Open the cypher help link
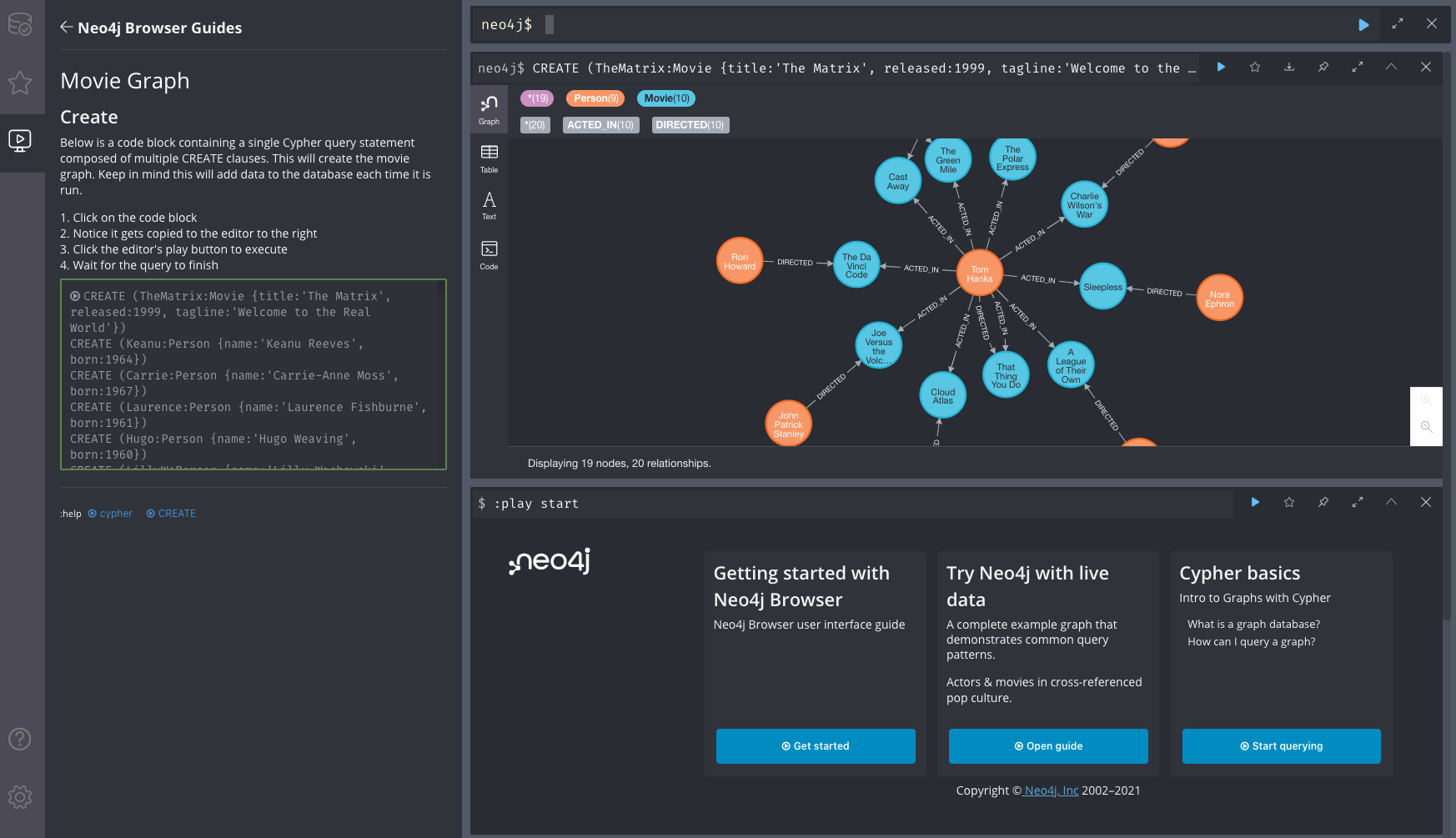This screenshot has width=1456, height=838. click(110, 514)
